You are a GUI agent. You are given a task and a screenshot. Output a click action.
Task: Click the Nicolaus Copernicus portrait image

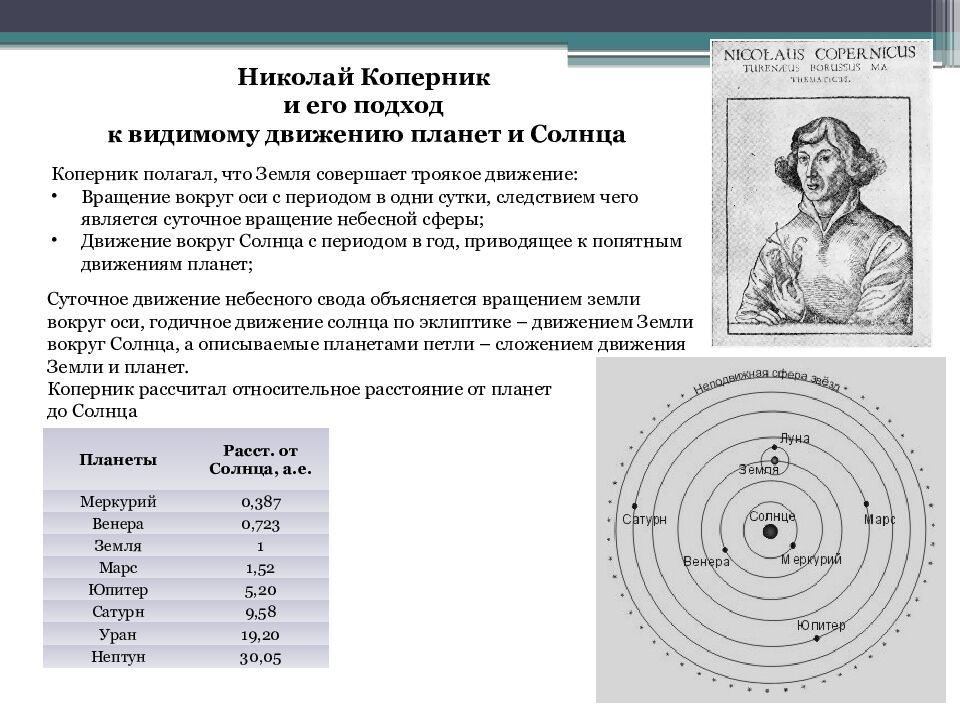pyautogui.click(x=820, y=193)
